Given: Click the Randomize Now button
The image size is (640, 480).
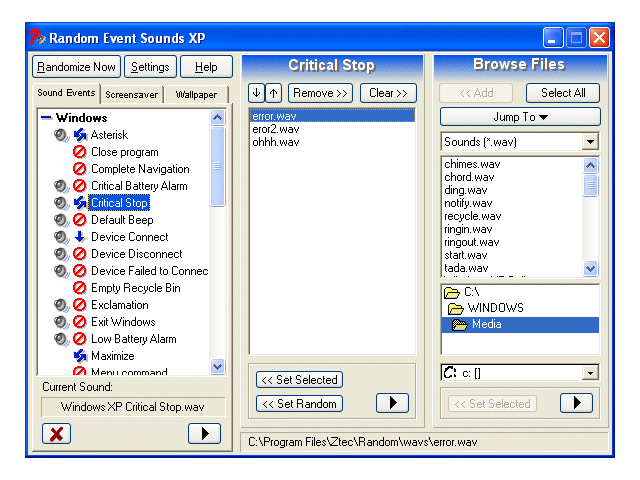Looking at the screenshot, I should pos(76,67).
